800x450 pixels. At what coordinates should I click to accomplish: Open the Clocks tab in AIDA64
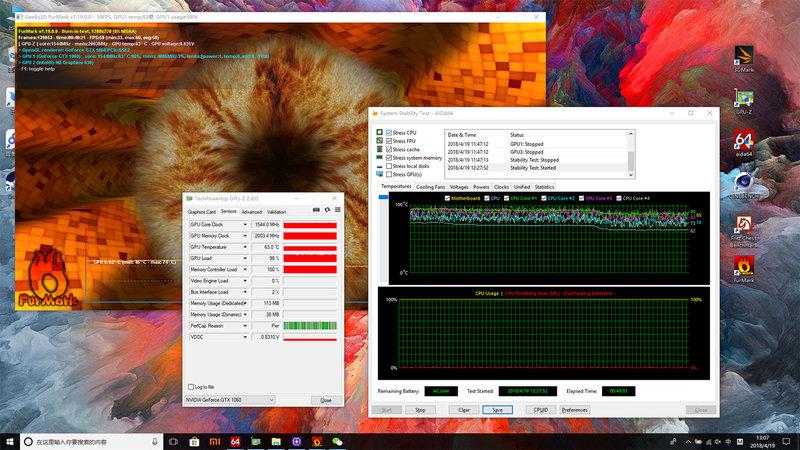[501, 187]
